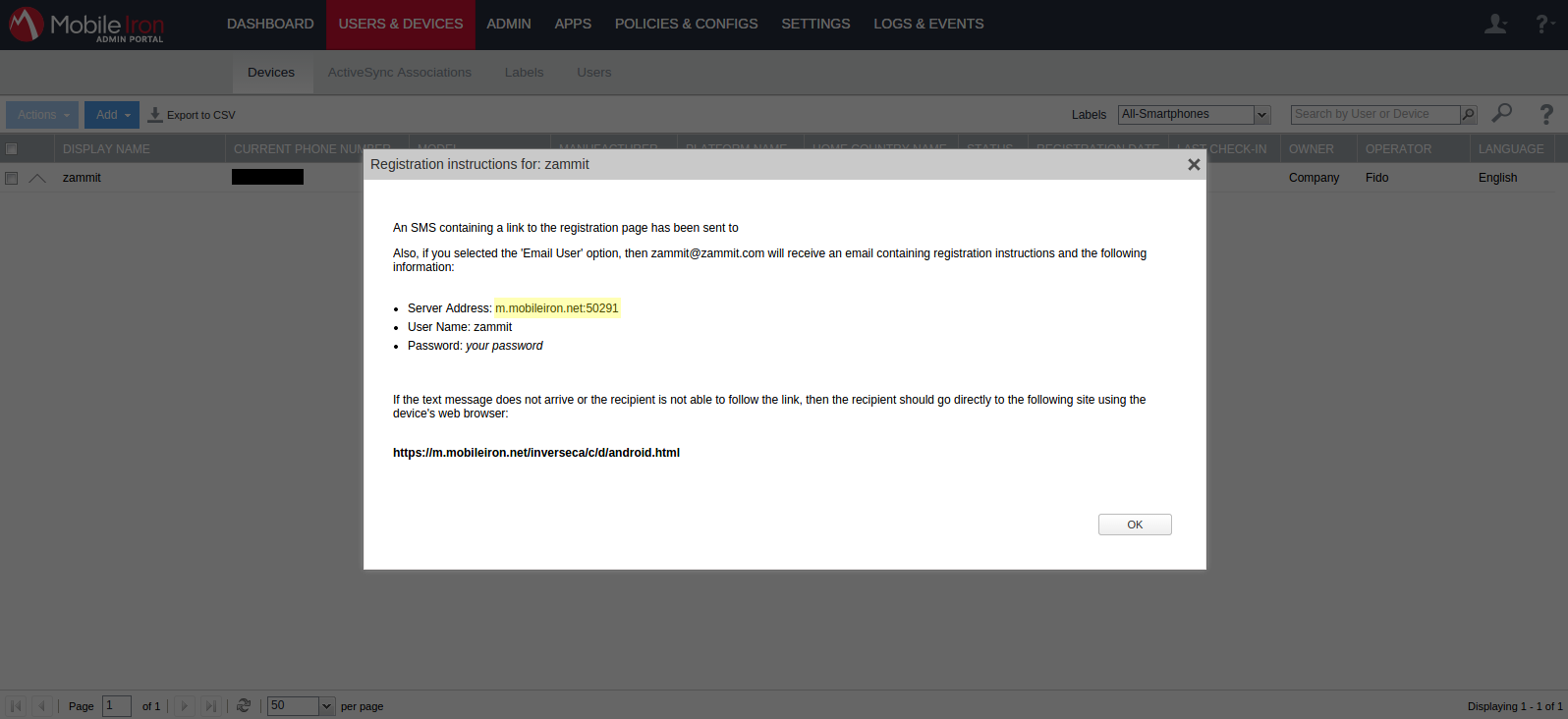Click the Search by User or Device field
The image size is (1568, 719).
tap(1374, 115)
